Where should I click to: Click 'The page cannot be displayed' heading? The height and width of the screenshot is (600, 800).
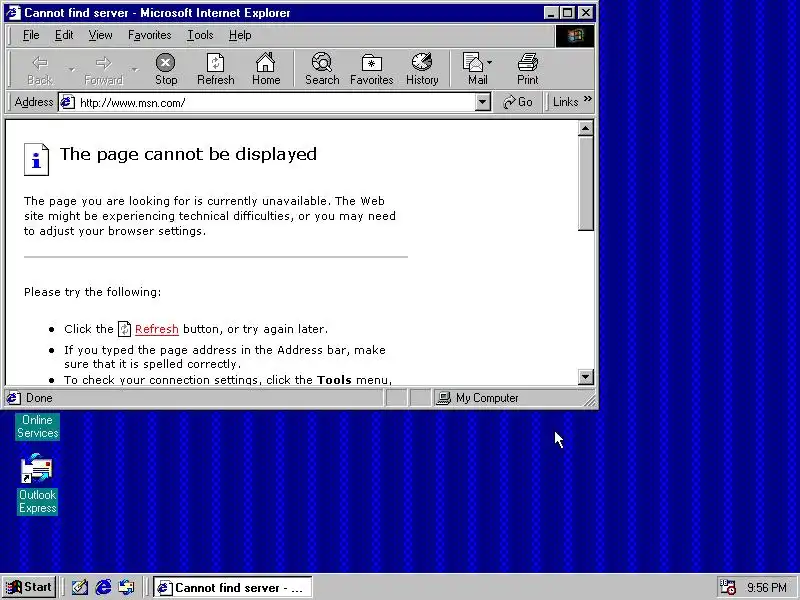tap(188, 154)
